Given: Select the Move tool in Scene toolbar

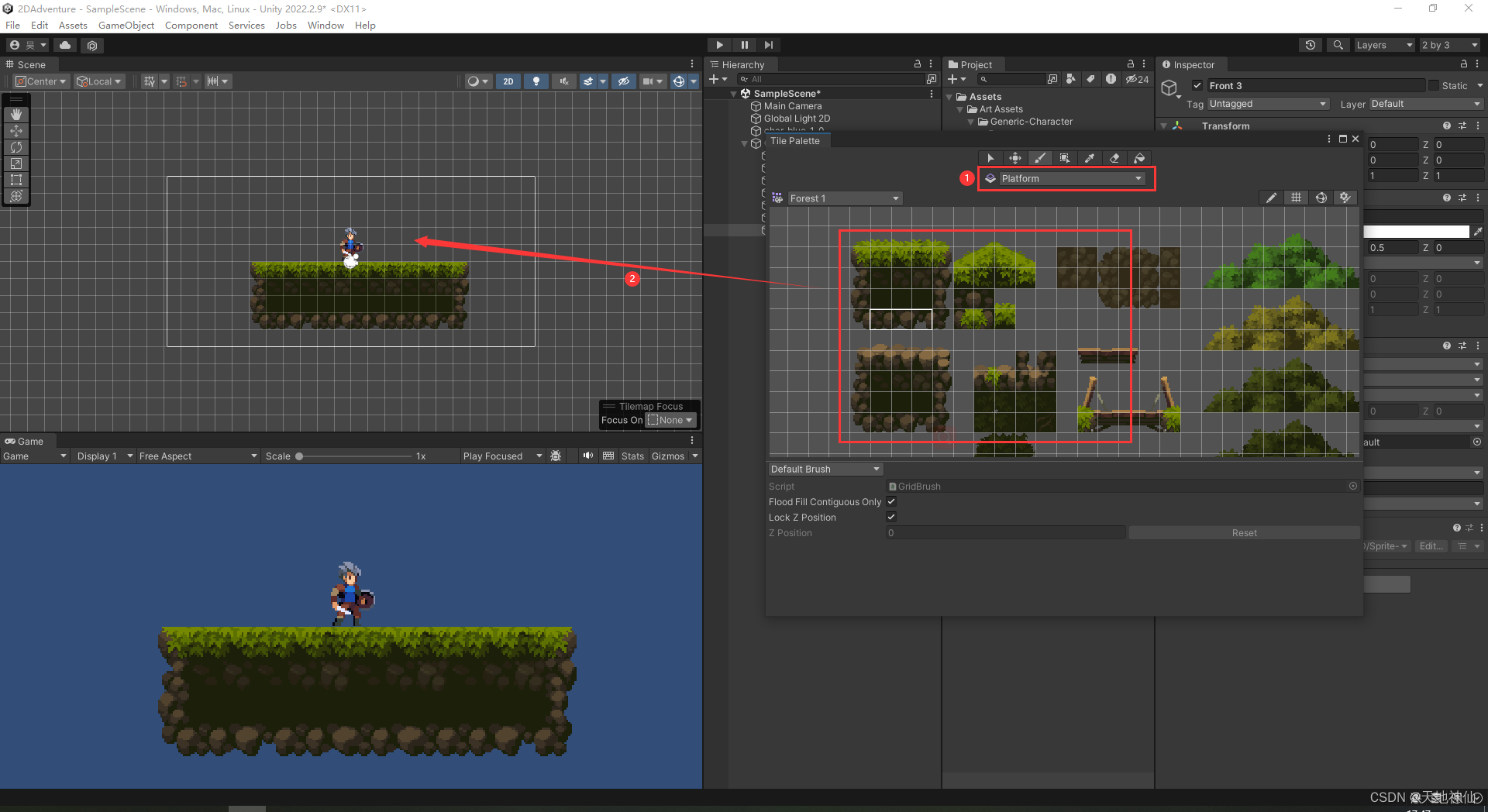Looking at the screenshot, I should click(16, 131).
